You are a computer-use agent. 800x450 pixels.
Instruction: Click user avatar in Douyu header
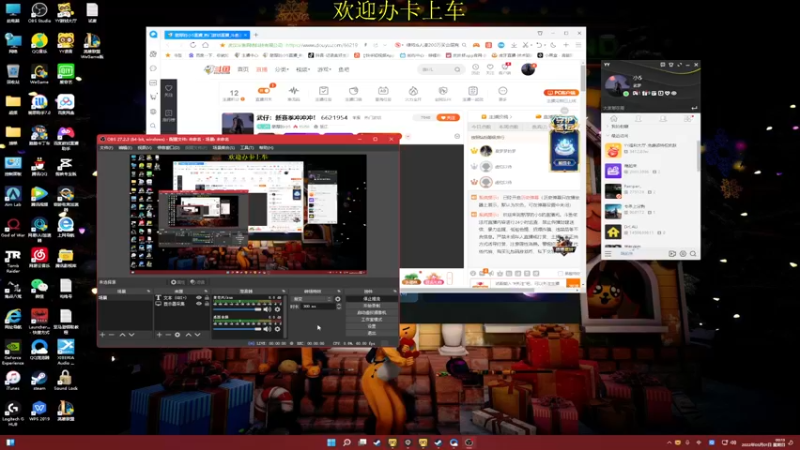(x=528, y=69)
